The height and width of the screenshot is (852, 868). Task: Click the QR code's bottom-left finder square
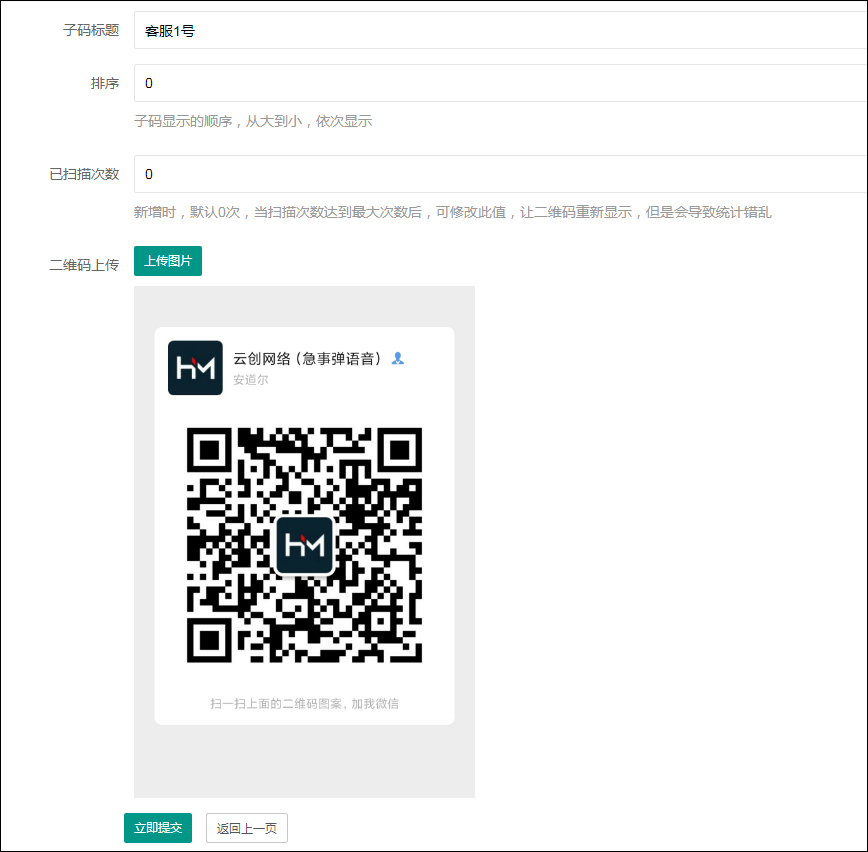tap(209, 640)
